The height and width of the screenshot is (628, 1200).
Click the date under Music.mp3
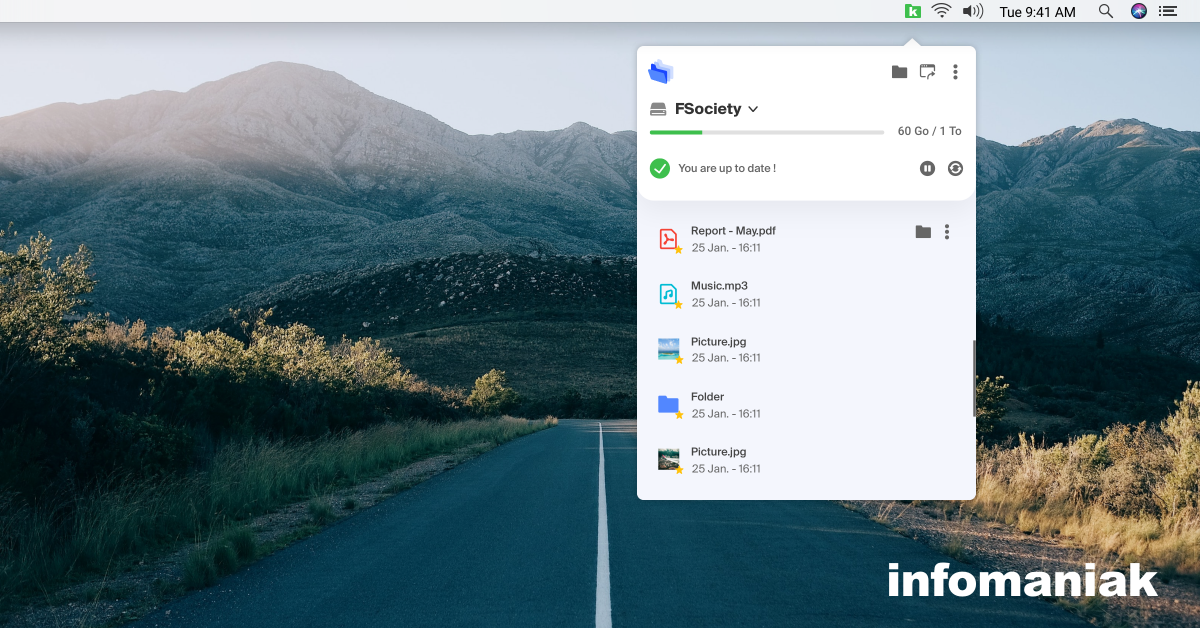click(x=726, y=303)
